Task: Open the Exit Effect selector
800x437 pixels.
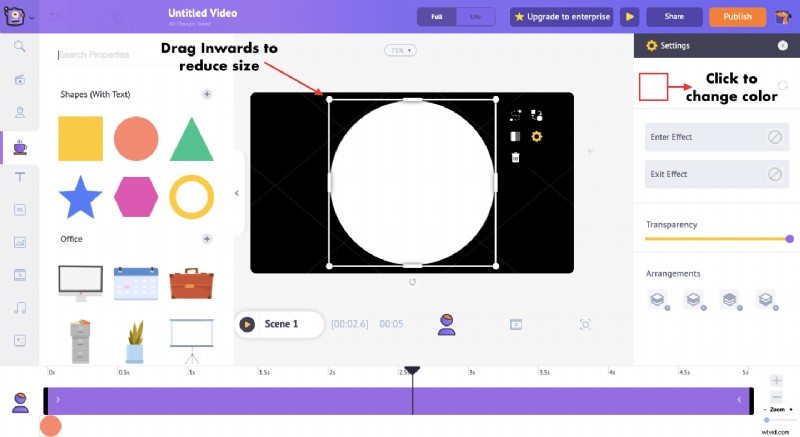Action: [717, 174]
